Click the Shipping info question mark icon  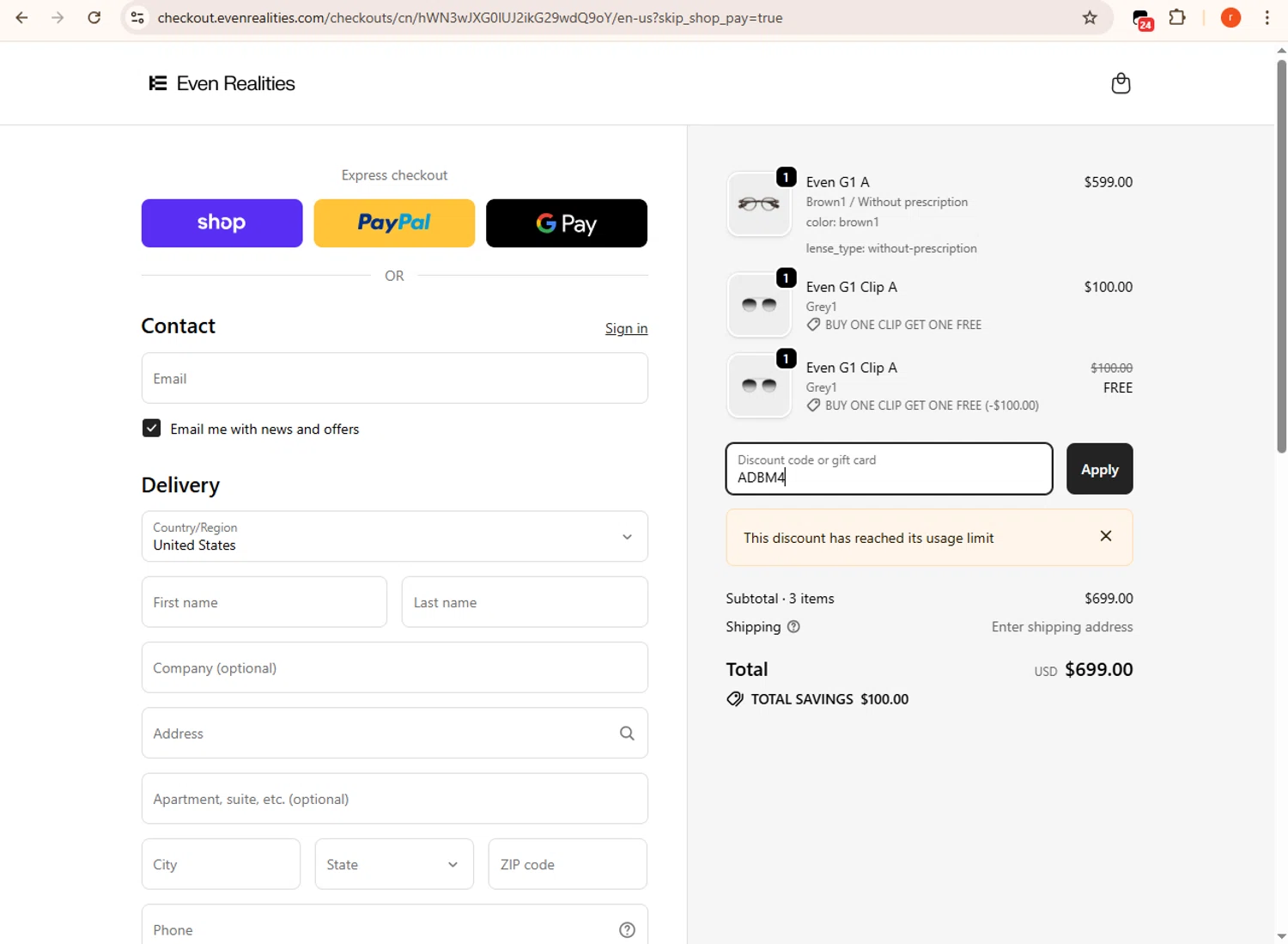793,627
